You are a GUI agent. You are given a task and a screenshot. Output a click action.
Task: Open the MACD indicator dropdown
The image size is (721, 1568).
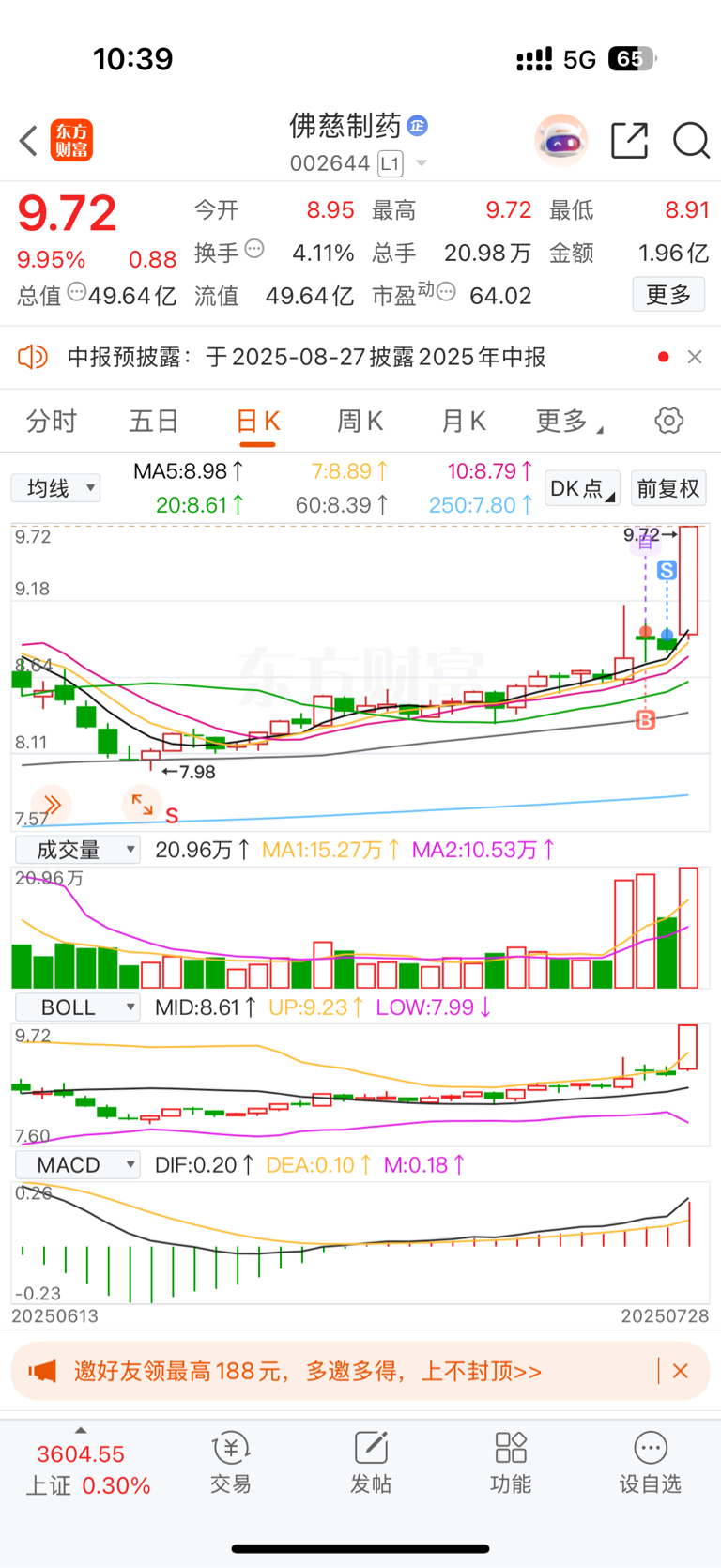coord(78,1165)
